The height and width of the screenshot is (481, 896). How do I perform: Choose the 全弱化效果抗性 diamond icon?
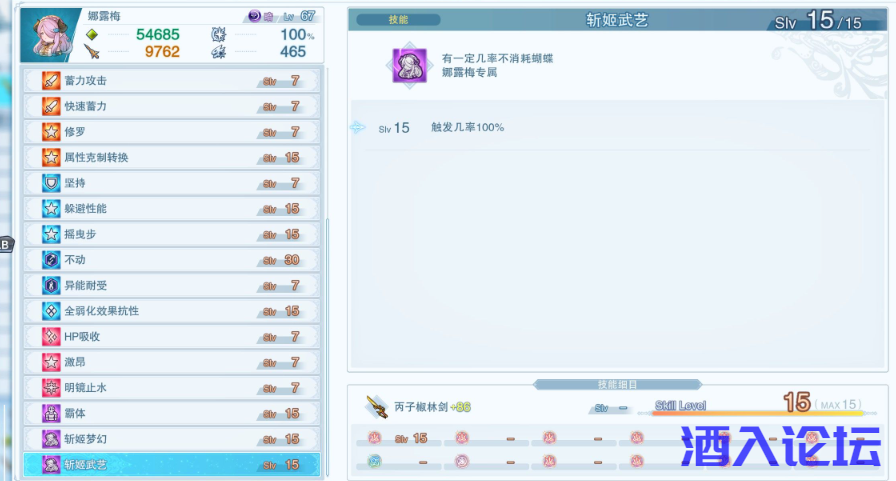pos(51,311)
